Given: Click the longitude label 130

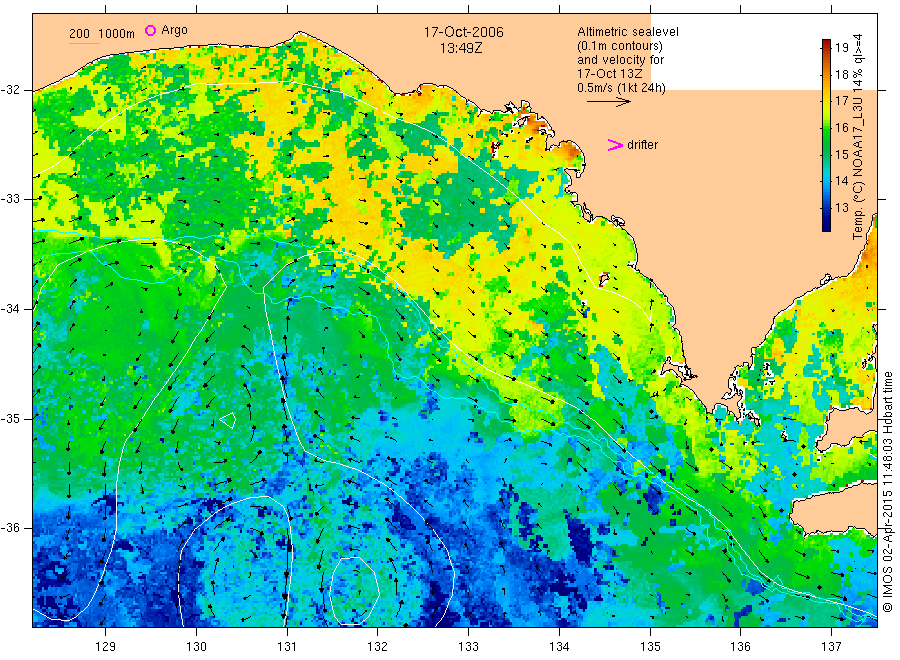Looking at the screenshot, I should pos(196,647).
